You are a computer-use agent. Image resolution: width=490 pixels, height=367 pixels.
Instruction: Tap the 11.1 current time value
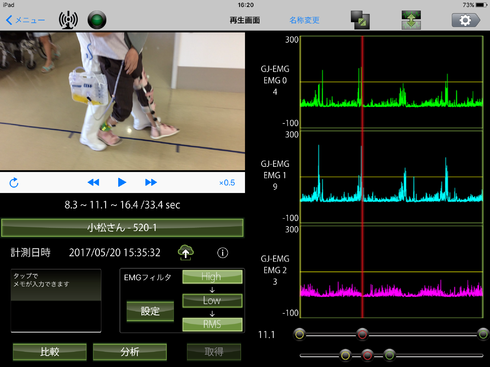tap(266, 335)
